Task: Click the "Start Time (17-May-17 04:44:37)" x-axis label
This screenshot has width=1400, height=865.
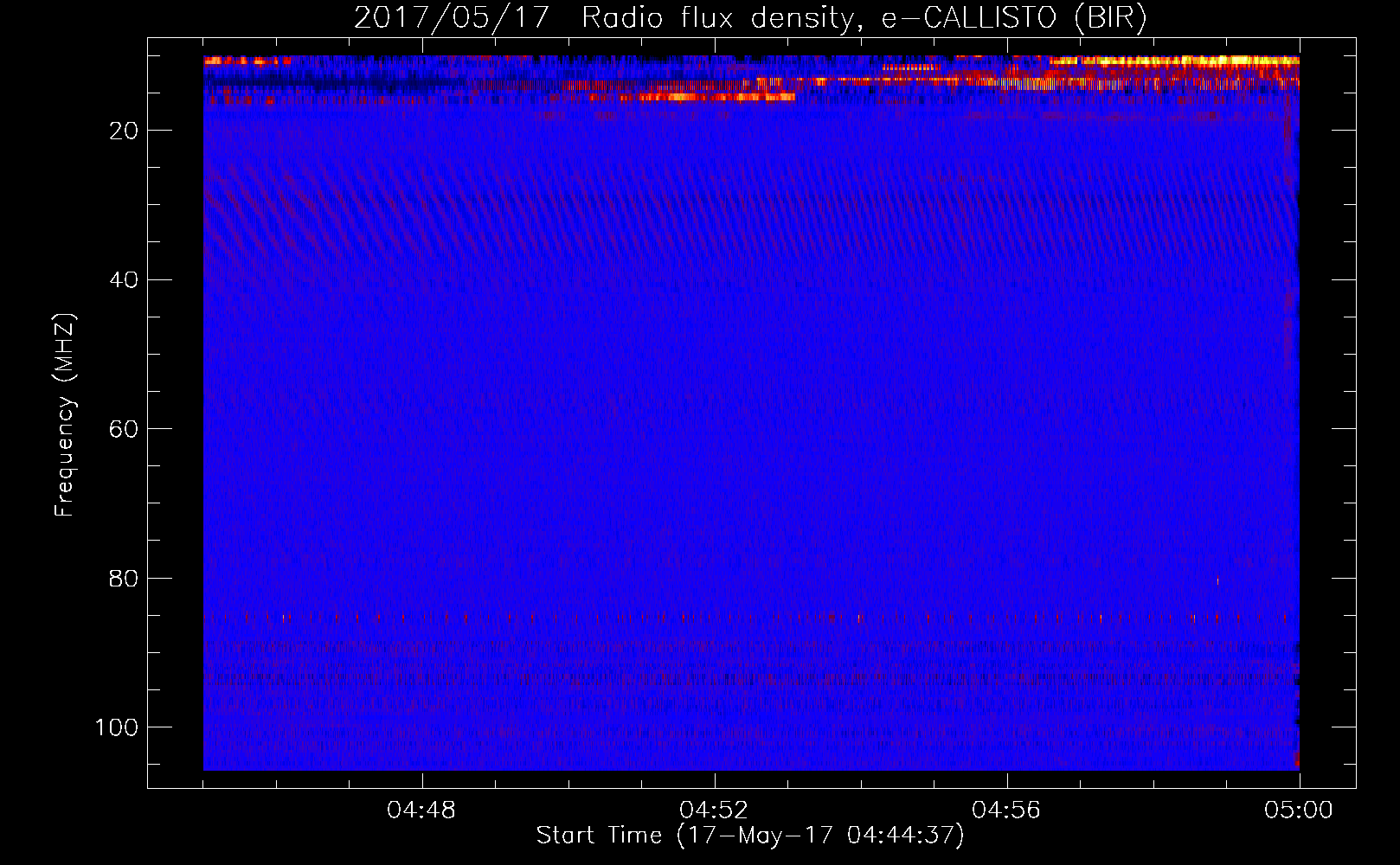Action: 750,836
